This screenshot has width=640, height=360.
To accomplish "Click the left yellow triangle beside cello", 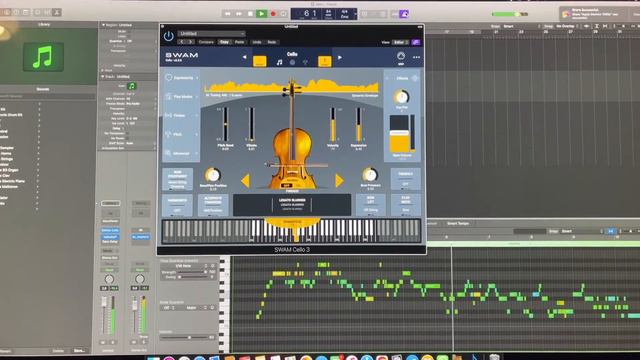I will 245,180.
